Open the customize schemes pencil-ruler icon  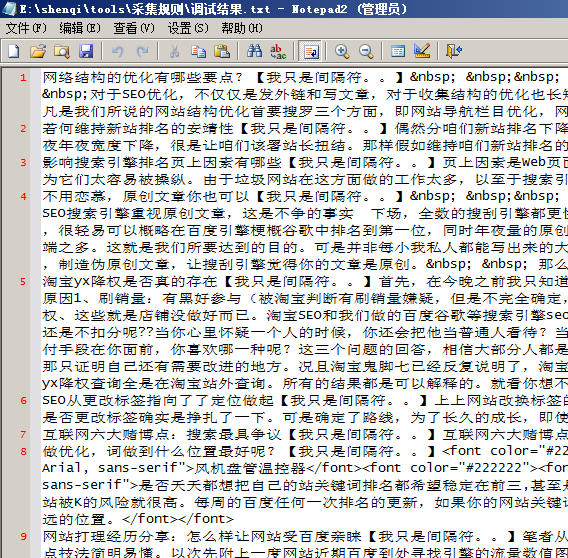[x=422, y=51]
